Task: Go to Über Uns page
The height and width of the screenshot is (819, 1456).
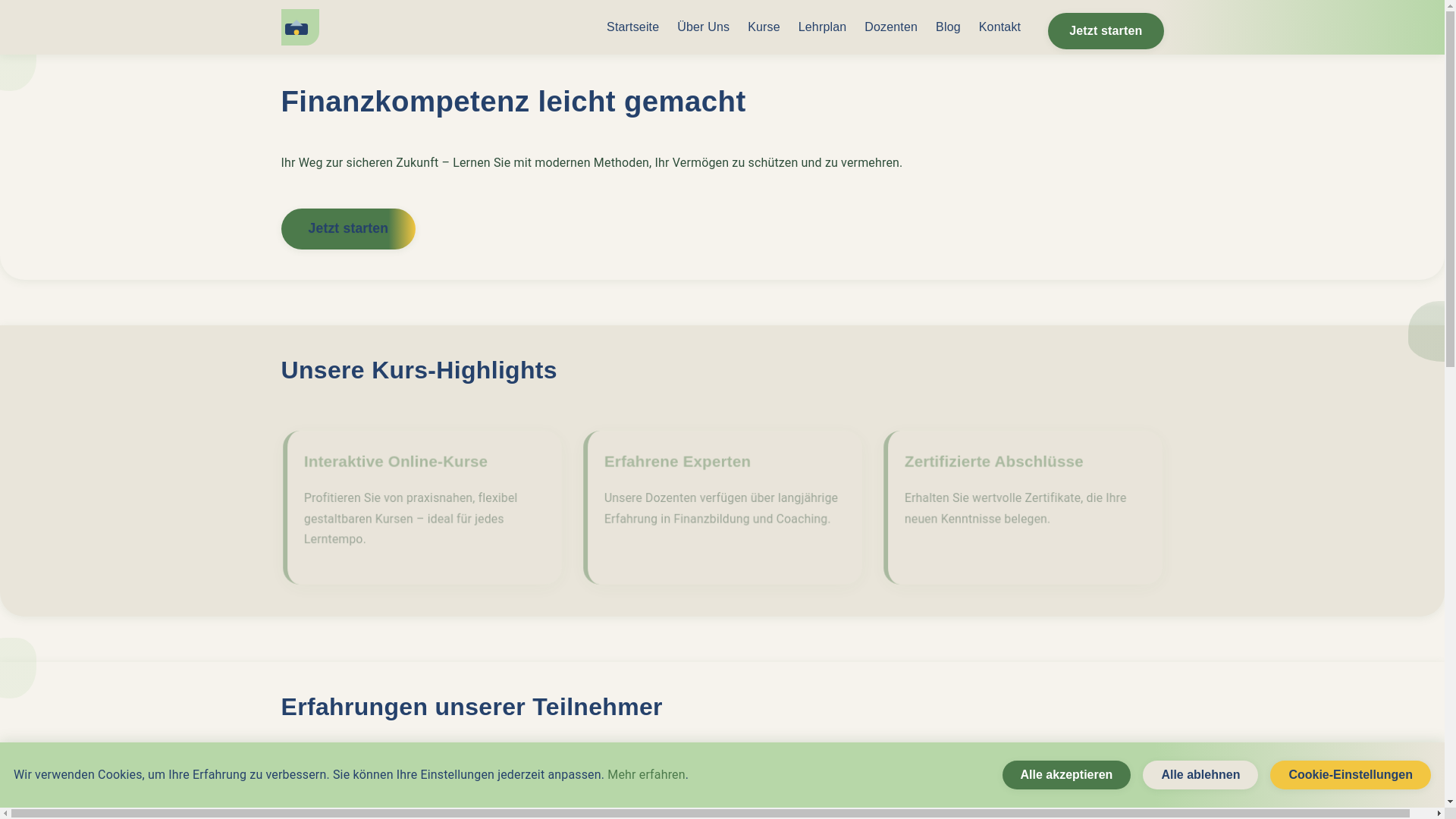Action: (703, 27)
